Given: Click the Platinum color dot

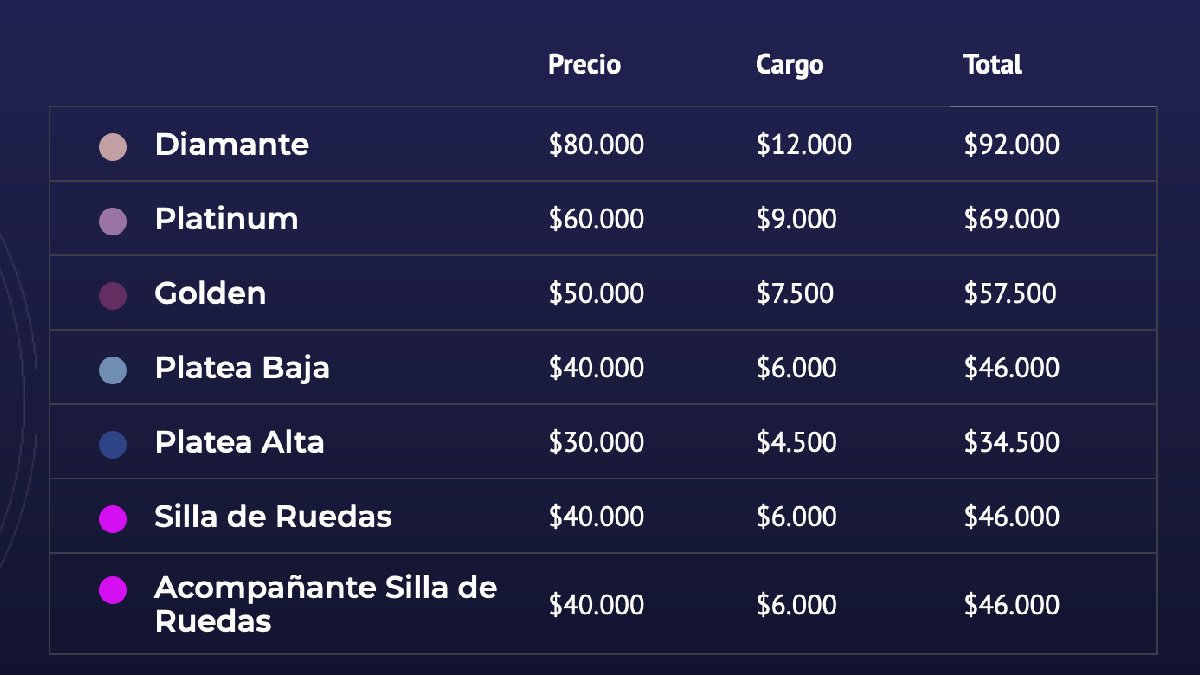Looking at the screenshot, I should (x=113, y=221).
